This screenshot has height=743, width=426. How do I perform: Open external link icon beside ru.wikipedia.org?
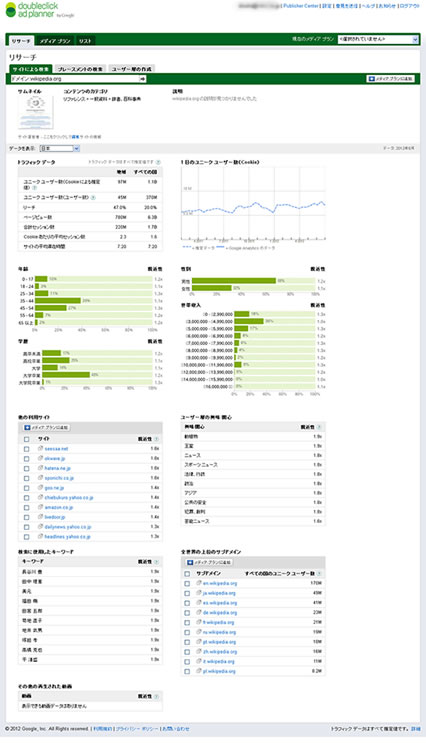199,632
